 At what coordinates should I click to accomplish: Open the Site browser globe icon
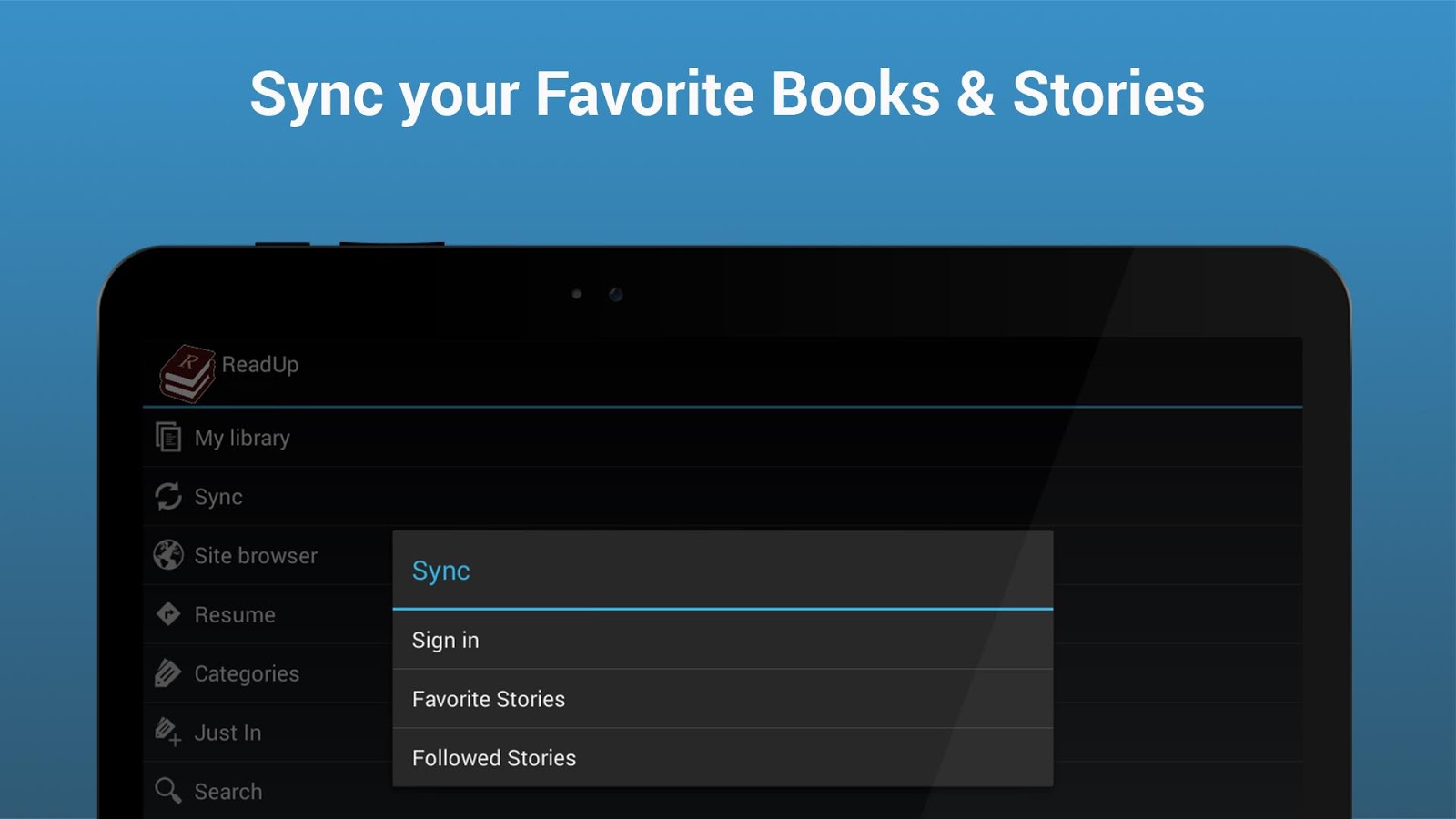coord(167,555)
